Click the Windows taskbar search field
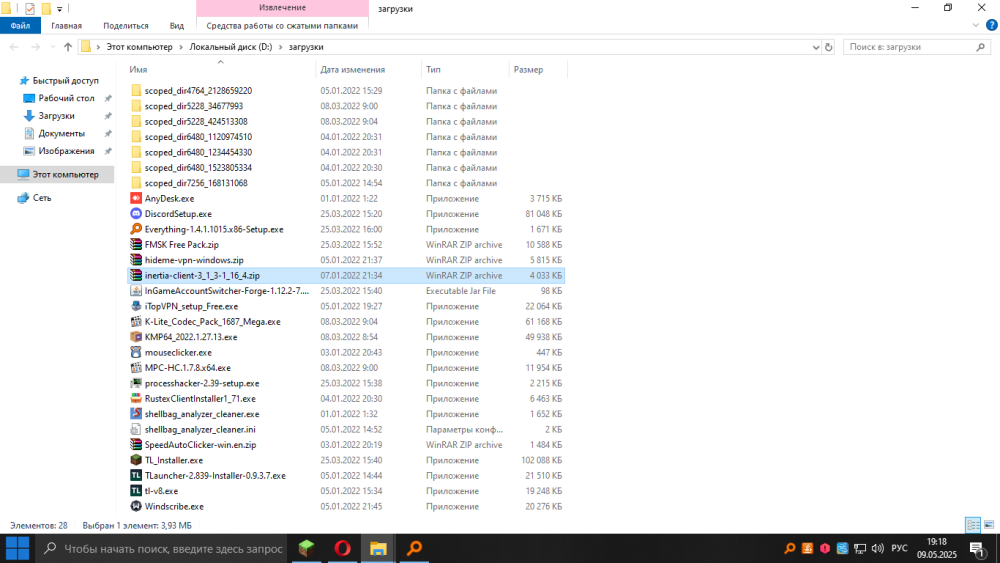This screenshot has width=1000, height=563. 162,548
